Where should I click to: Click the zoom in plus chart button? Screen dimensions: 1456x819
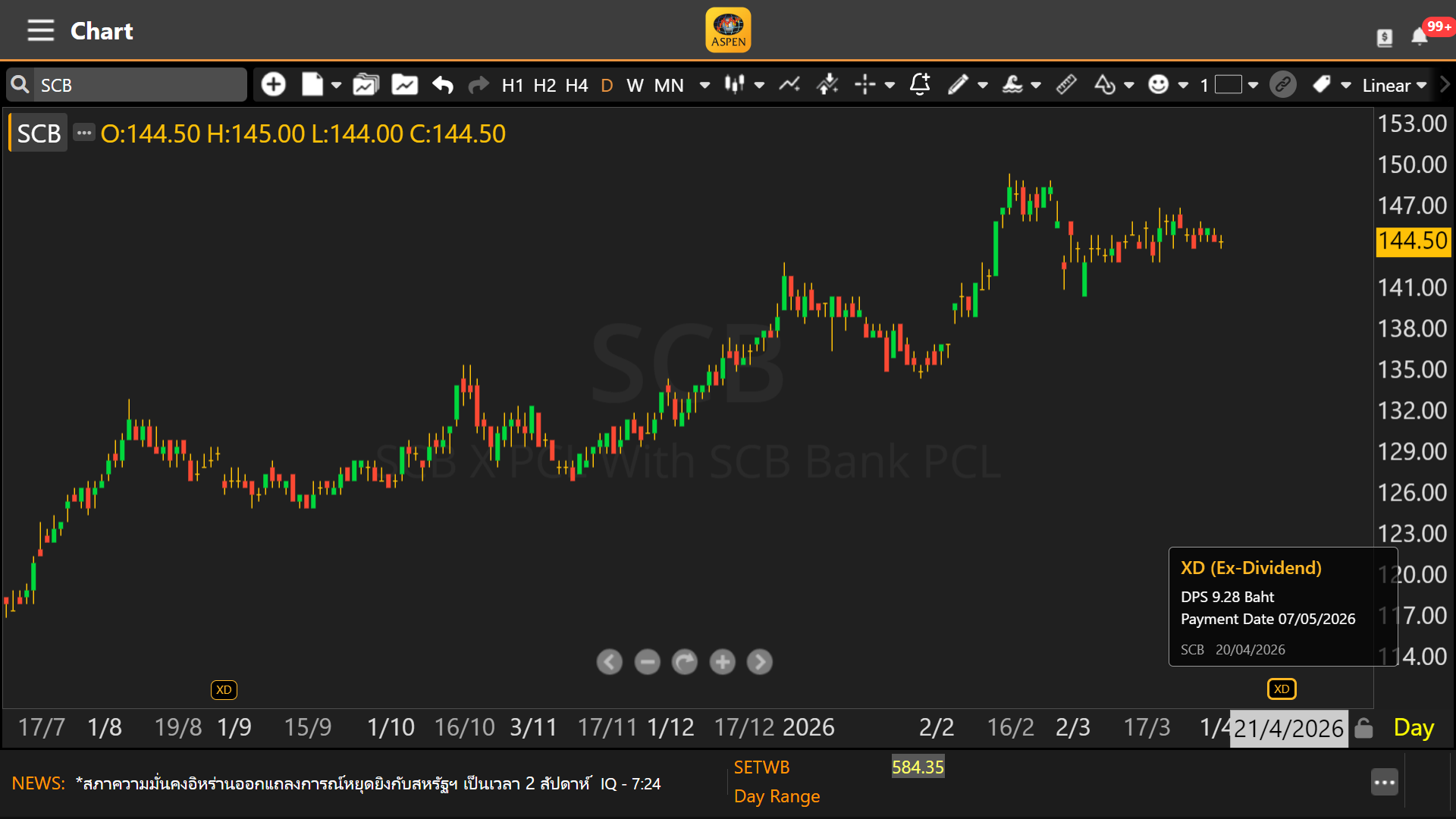pyautogui.click(x=722, y=662)
